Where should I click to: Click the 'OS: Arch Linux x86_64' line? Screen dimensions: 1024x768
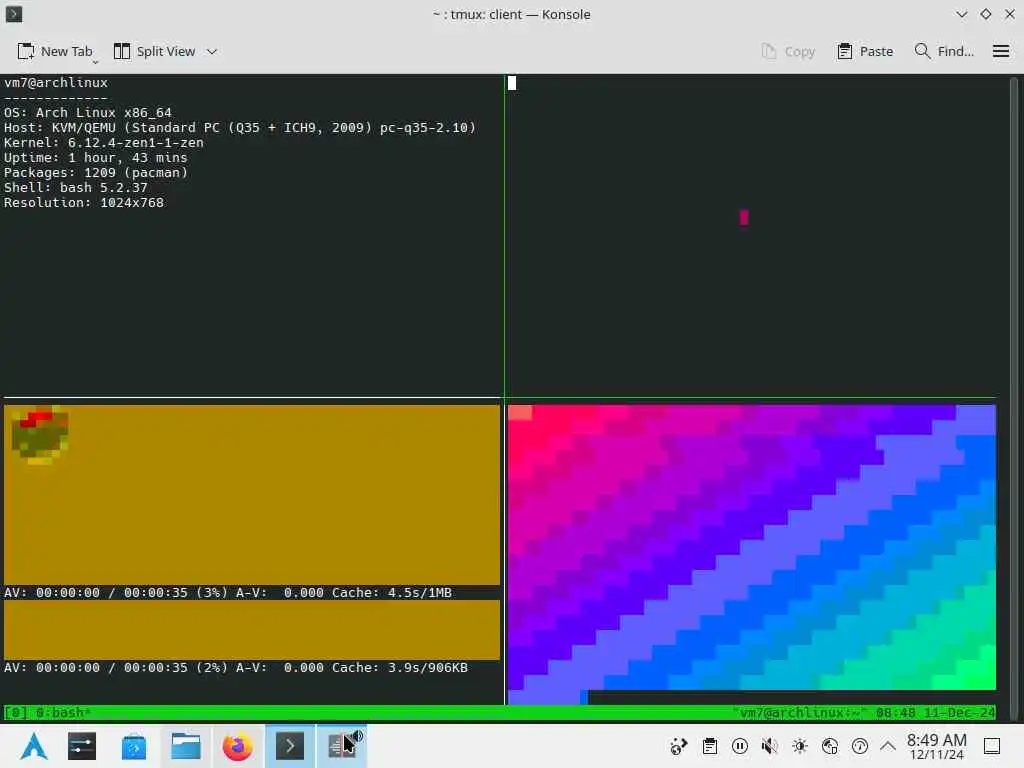click(88, 113)
